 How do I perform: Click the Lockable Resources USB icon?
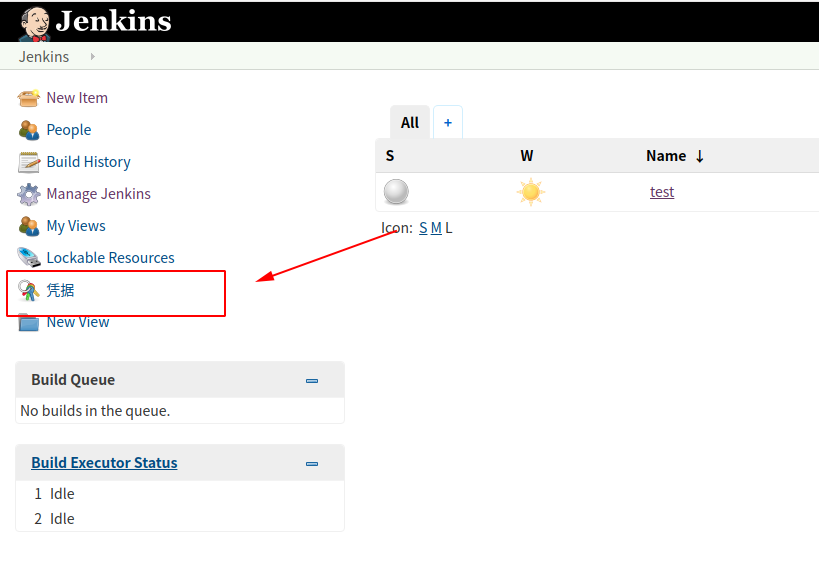point(28,258)
